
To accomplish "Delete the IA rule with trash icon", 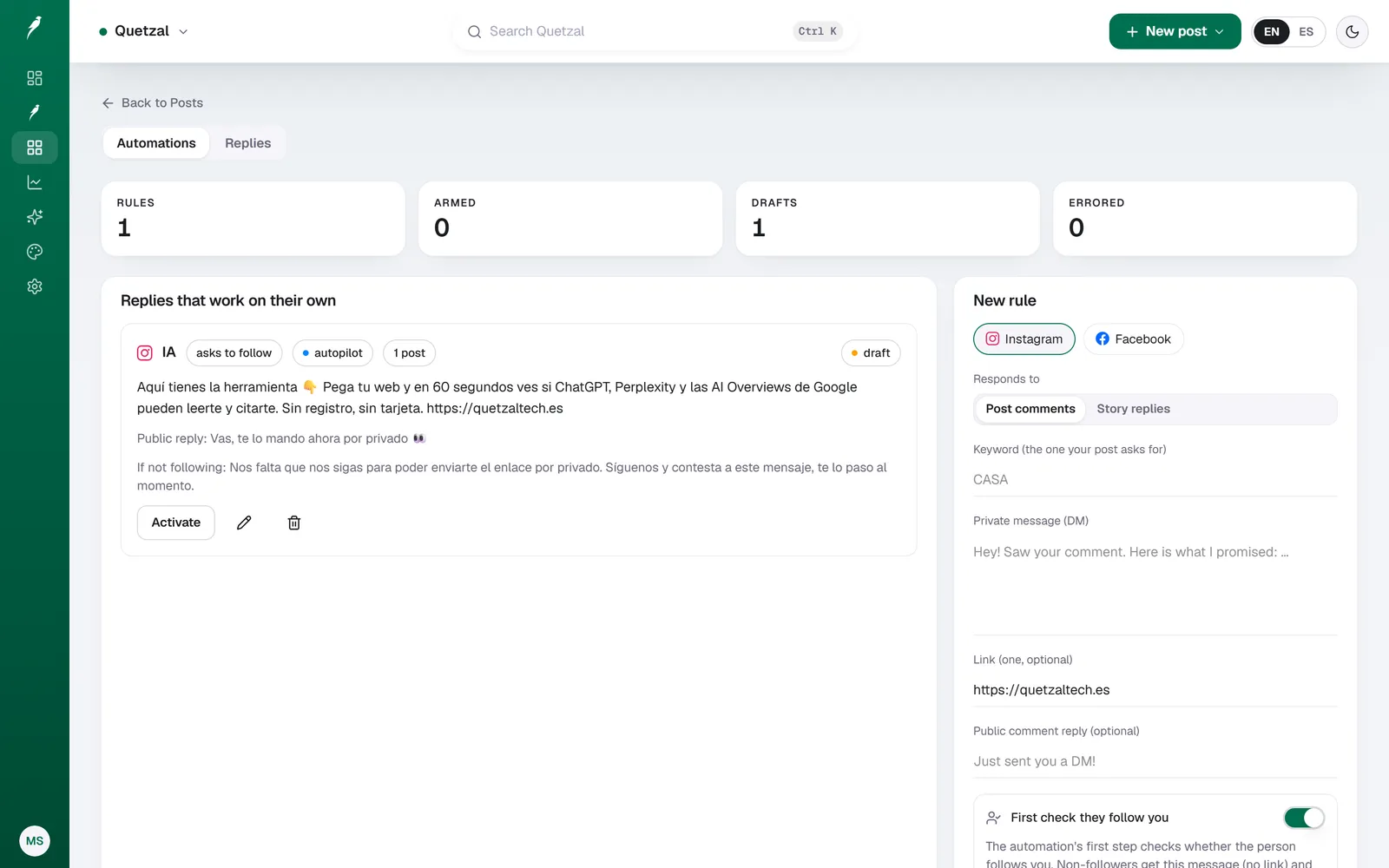I will point(294,523).
